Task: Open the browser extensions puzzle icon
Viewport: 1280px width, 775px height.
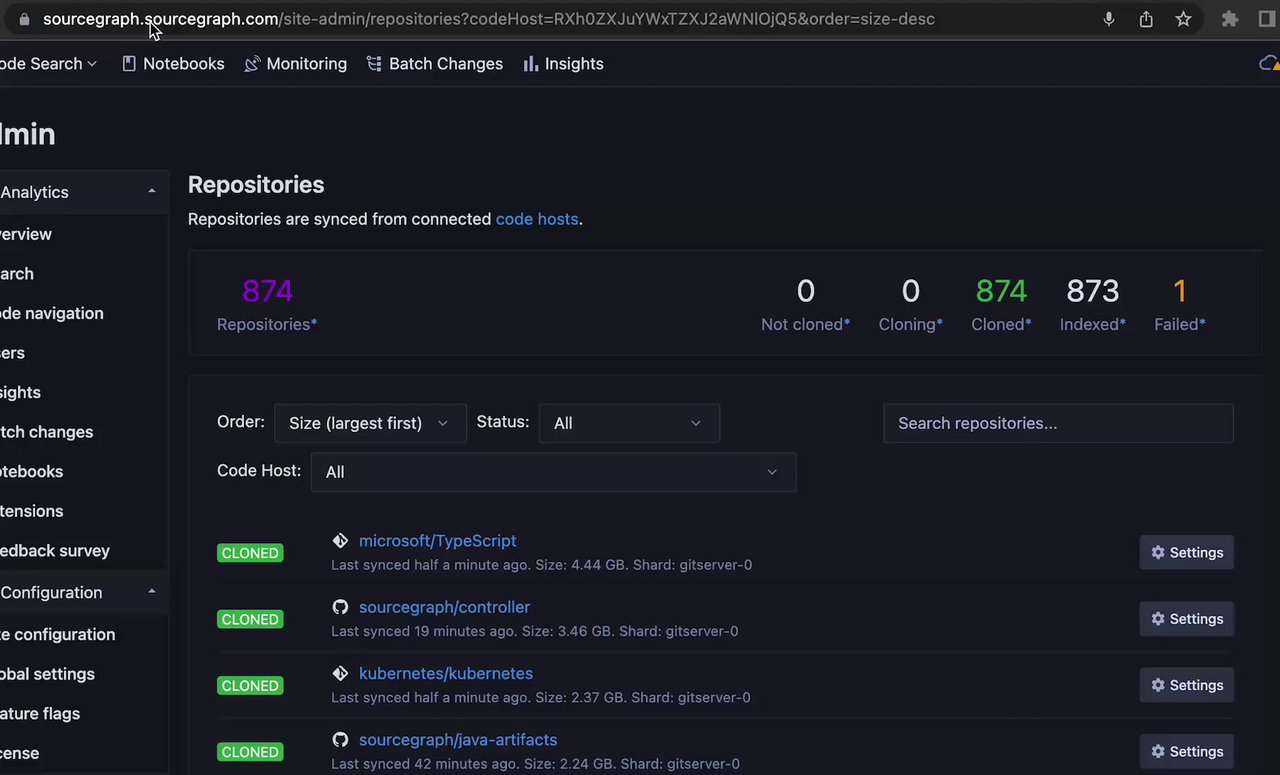Action: tap(1230, 19)
